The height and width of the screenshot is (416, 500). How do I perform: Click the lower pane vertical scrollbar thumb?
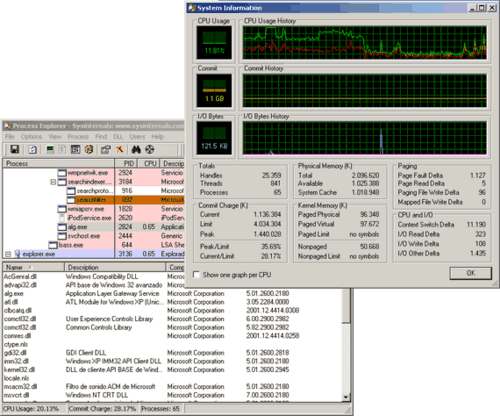[x=346, y=306]
